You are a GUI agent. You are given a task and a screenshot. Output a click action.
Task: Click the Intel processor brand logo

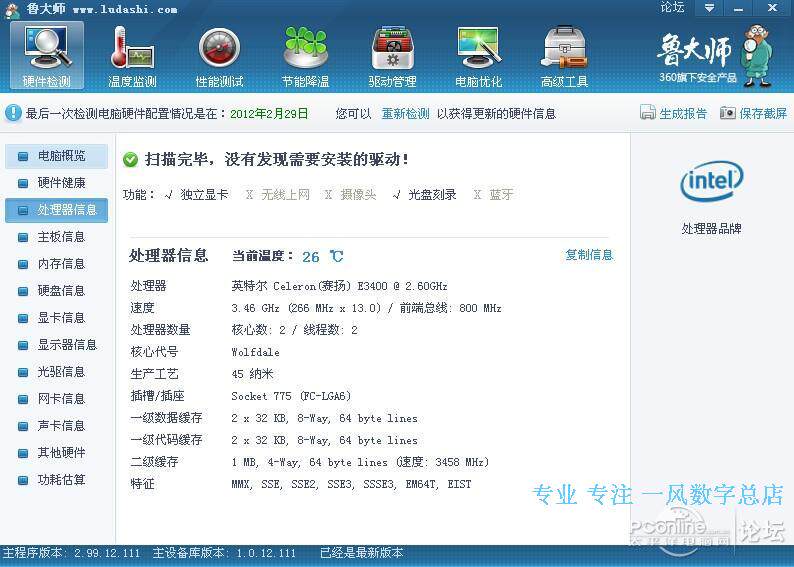(x=711, y=181)
